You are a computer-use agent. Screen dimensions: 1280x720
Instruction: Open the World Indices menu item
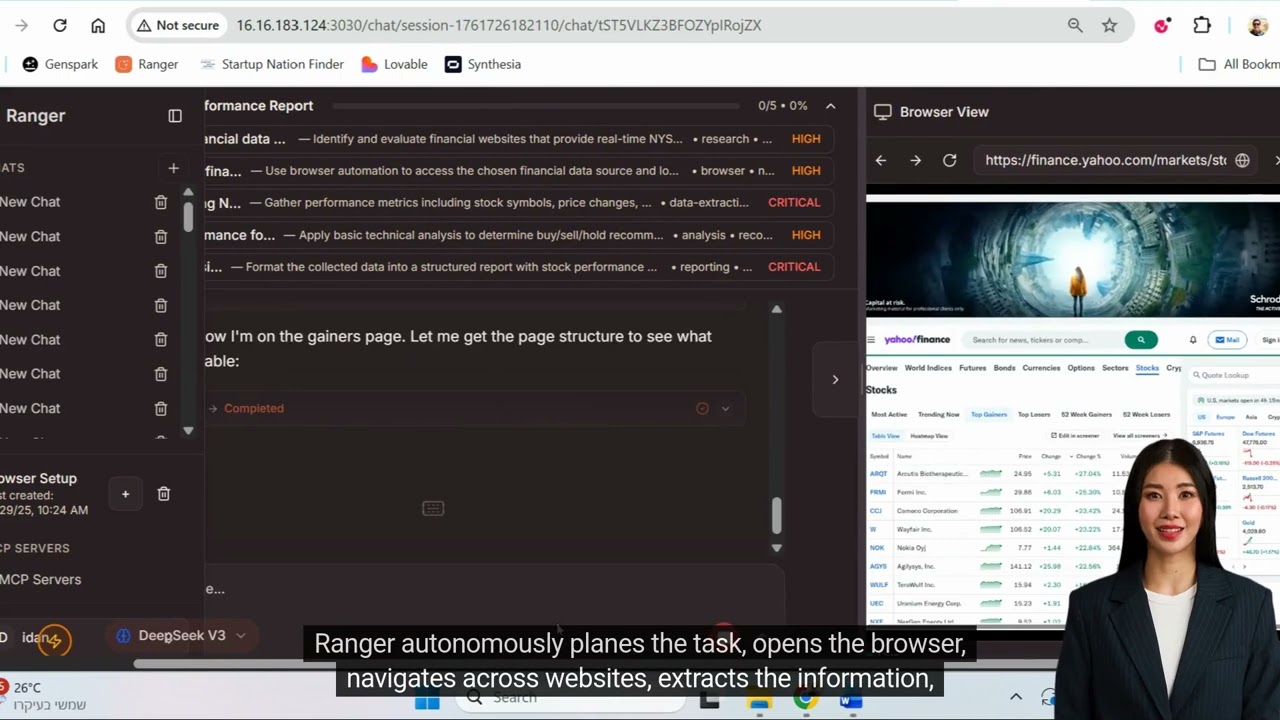[x=928, y=368]
